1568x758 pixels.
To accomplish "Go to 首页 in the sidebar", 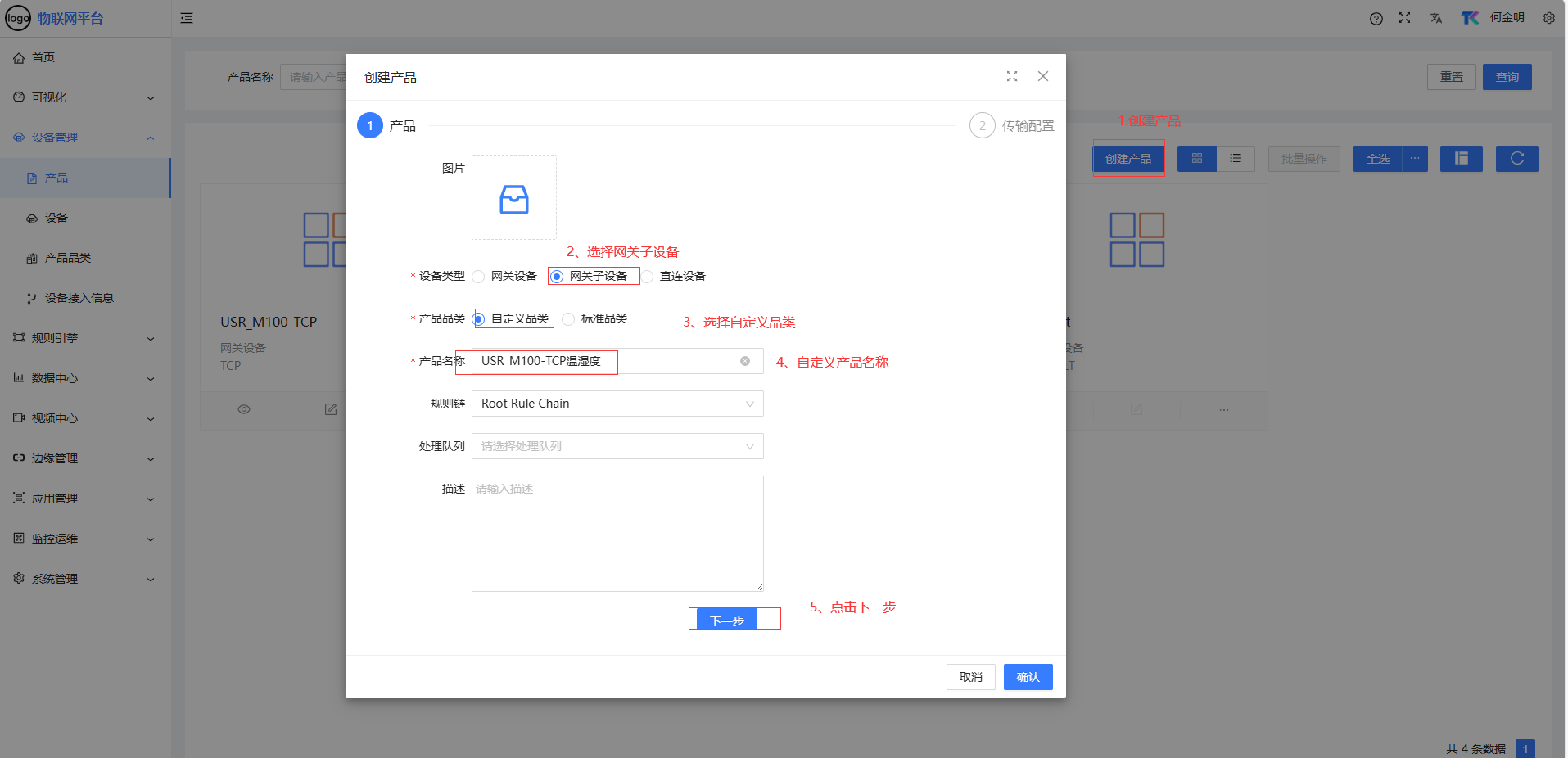I will (x=43, y=57).
